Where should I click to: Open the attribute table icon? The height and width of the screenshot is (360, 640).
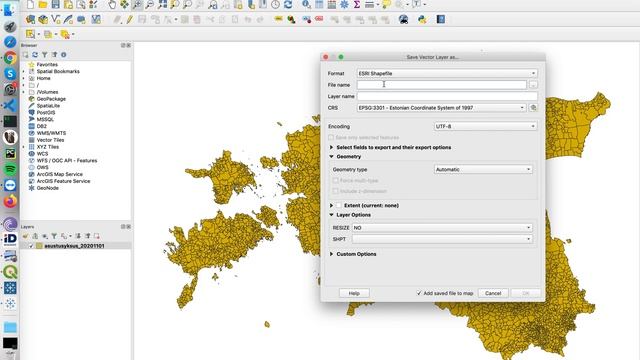[x=319, y=4]
